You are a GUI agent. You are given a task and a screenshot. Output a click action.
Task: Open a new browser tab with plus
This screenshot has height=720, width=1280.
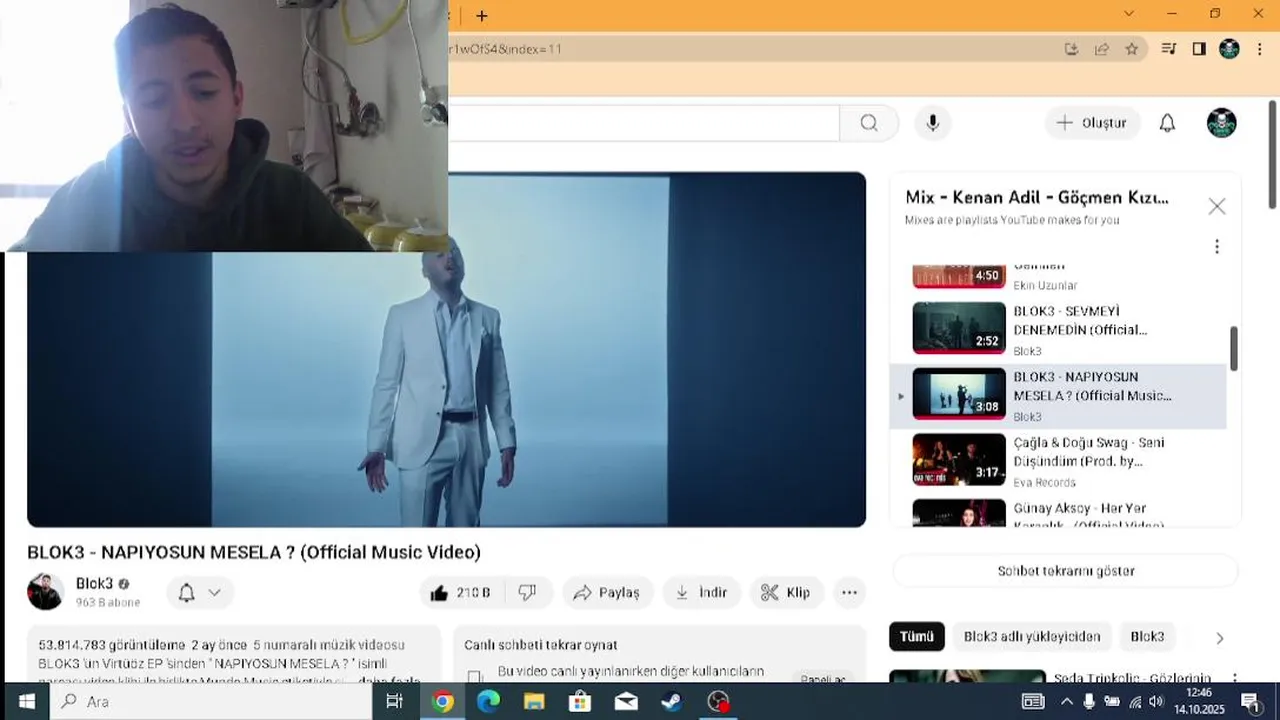tap(482, 16)
